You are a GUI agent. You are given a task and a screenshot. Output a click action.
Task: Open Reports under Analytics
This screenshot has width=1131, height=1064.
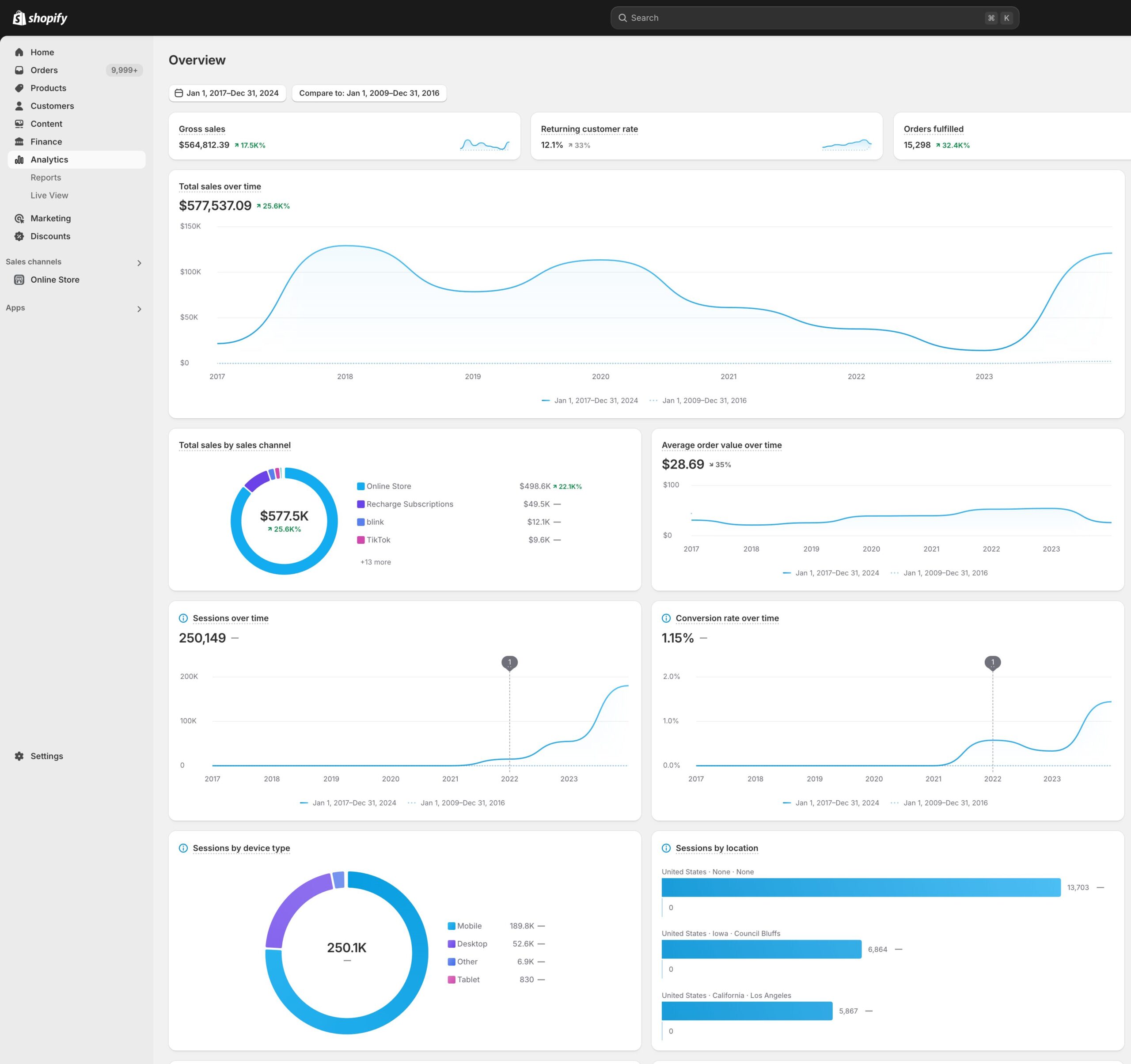pyautogui.click(x=46, y=178)
